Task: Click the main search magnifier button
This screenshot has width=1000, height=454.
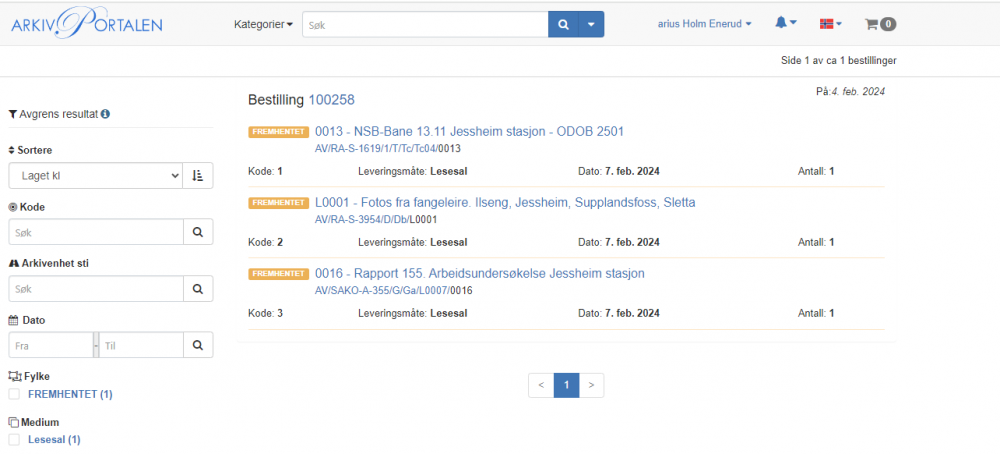Action: point(563,24)
